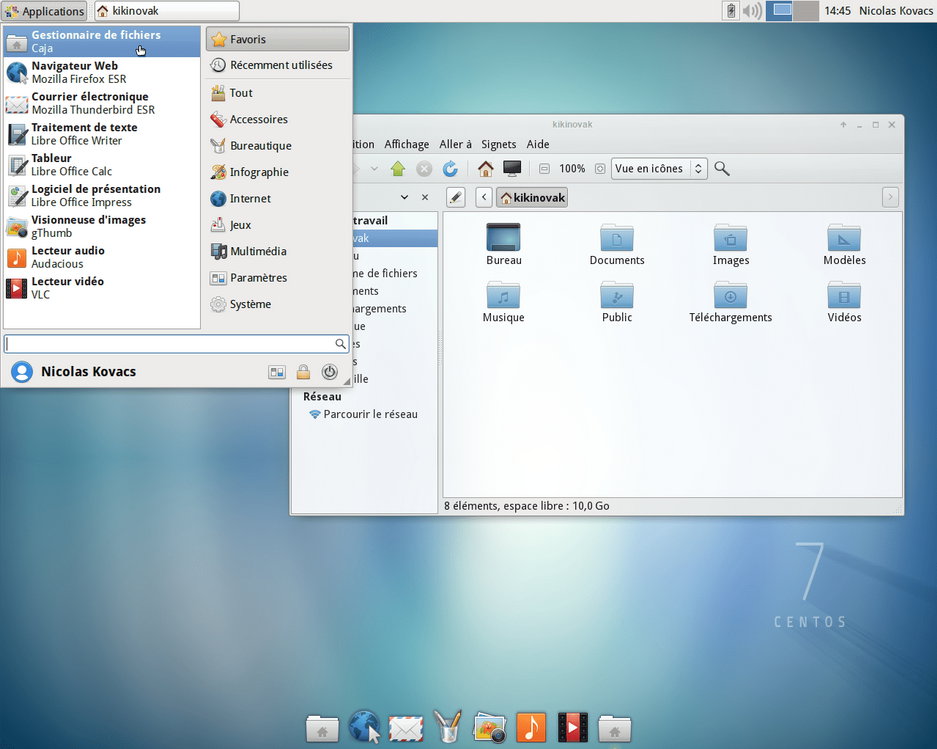This screenshot has width=937, height=749.
Task: Select the Tout category
Action: click(278, 93)
